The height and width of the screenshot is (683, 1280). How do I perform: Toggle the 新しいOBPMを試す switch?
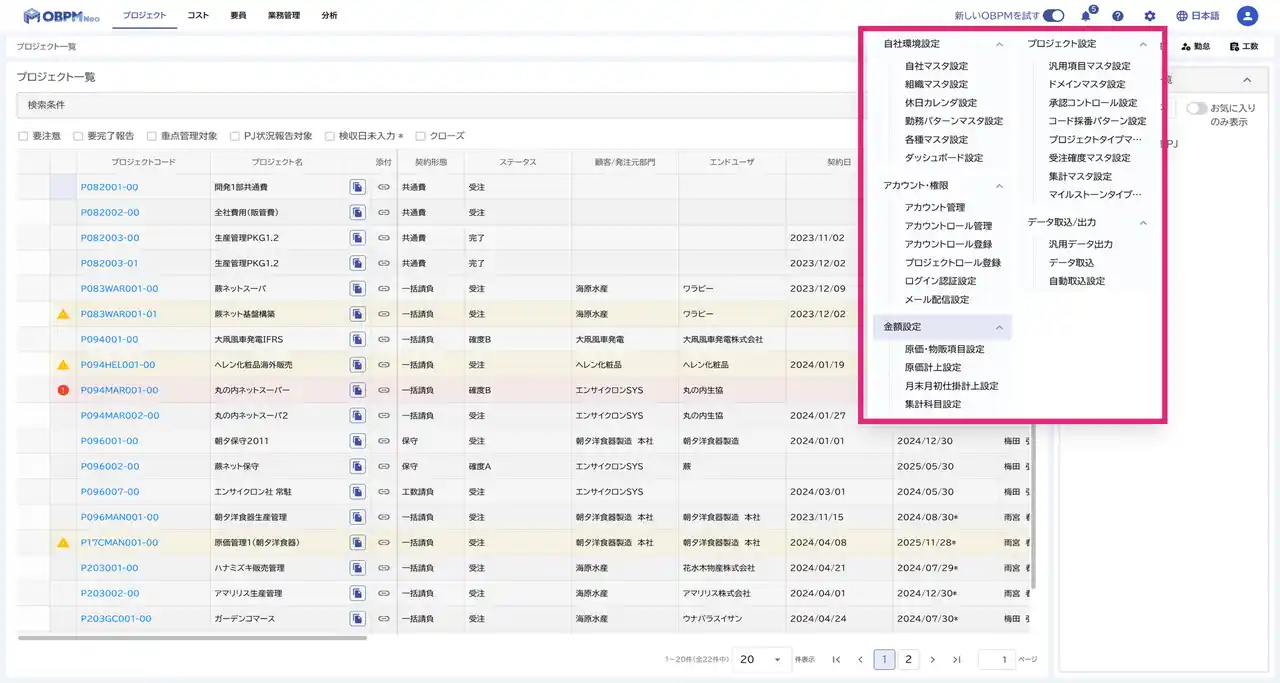[x=1053, y=16]
